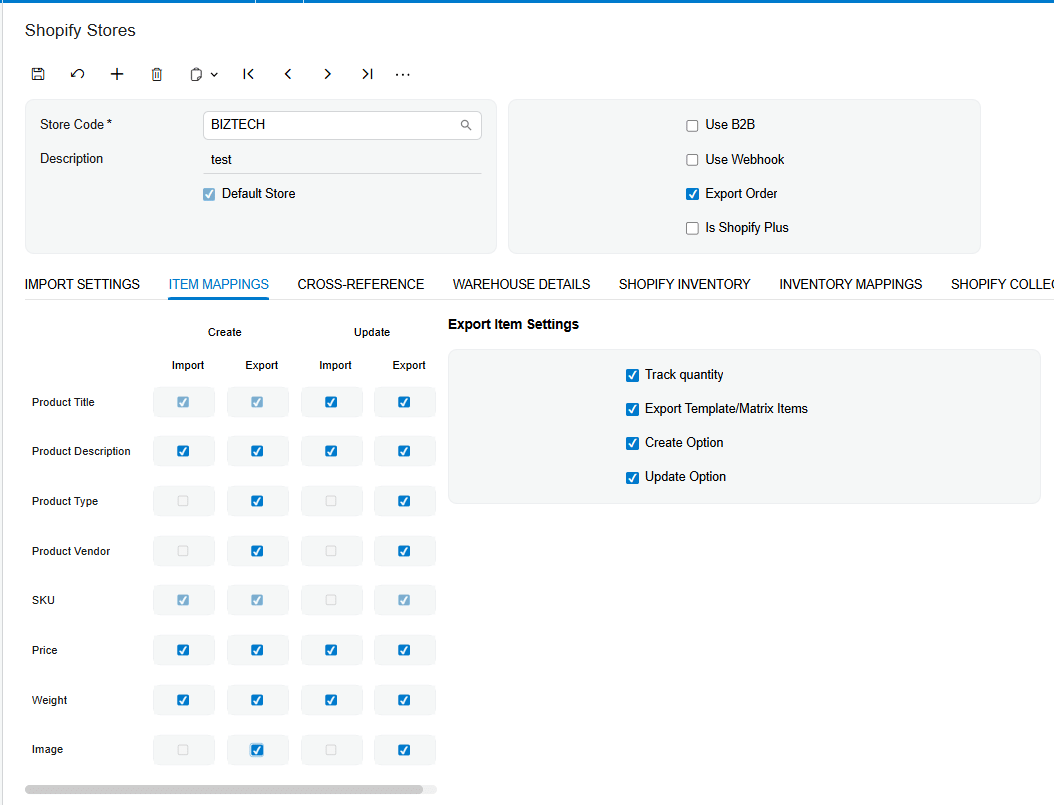
Task: Click the horizontal scrollbar under item mappings
Action: click(224, 790)
